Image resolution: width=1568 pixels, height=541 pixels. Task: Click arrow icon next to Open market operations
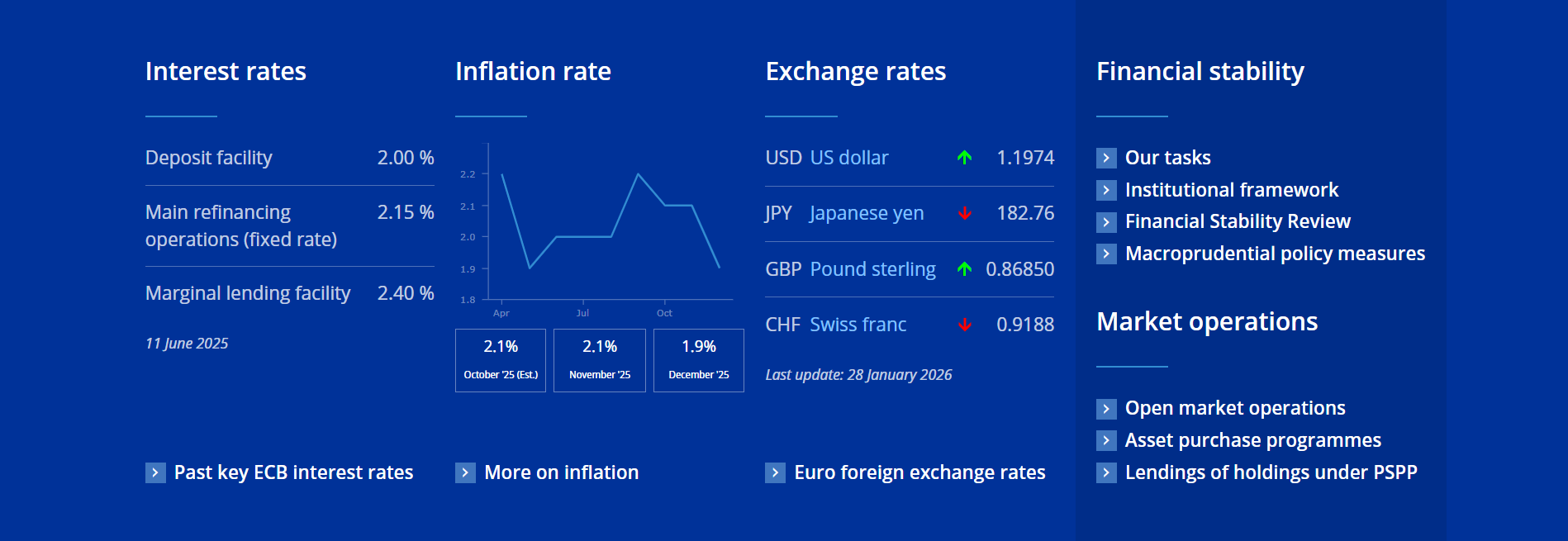click(1106, 408)
